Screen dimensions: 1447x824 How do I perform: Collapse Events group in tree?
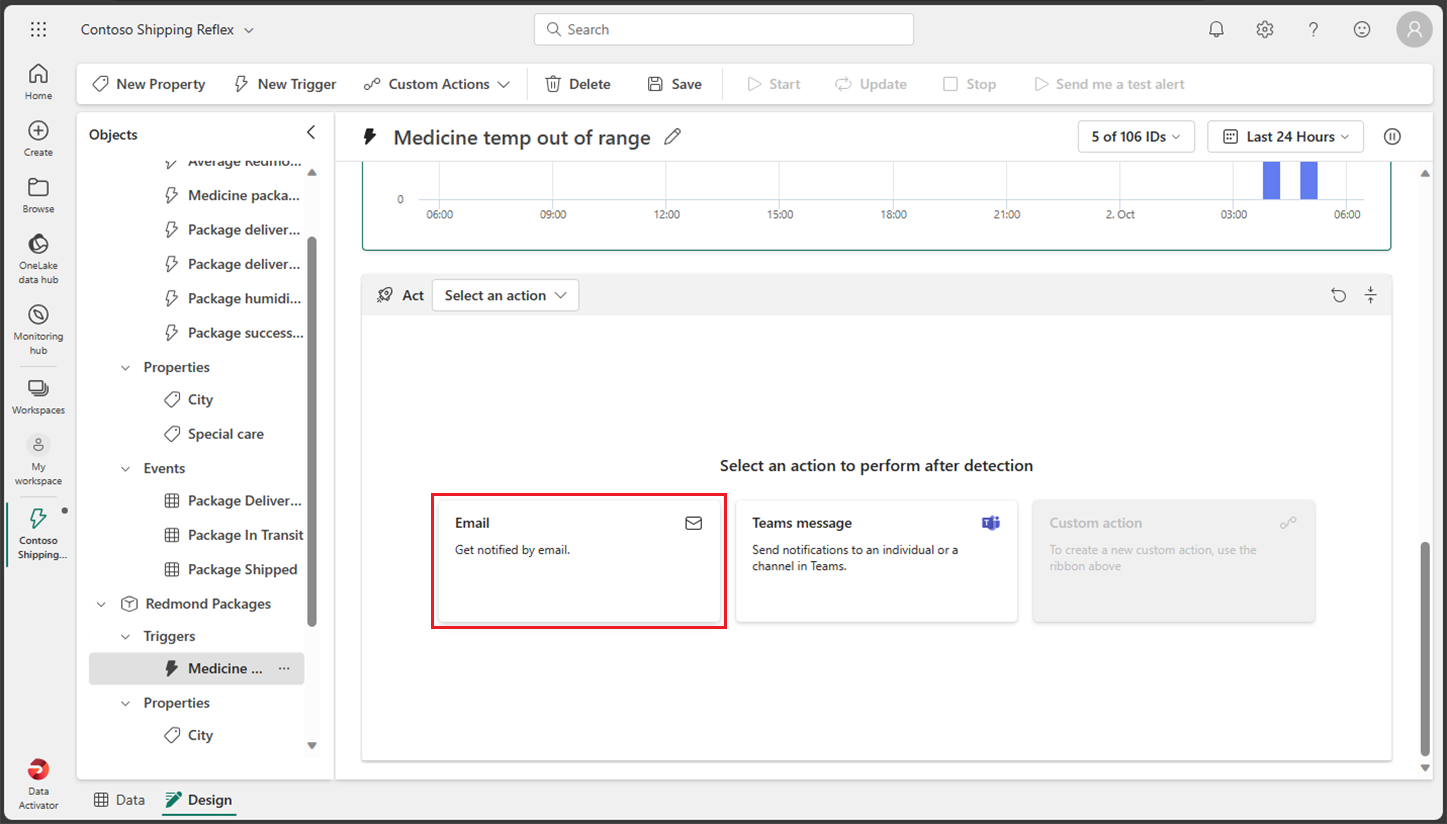pos(126,468)
